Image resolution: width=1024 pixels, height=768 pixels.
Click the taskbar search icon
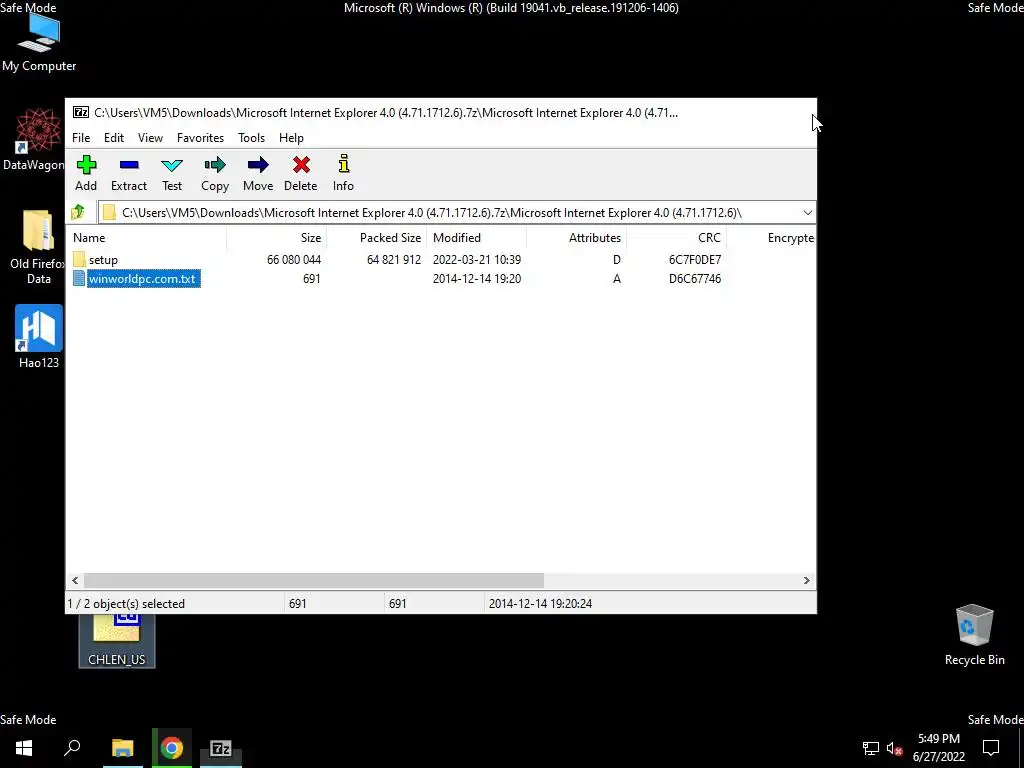[x=72, y=748]
